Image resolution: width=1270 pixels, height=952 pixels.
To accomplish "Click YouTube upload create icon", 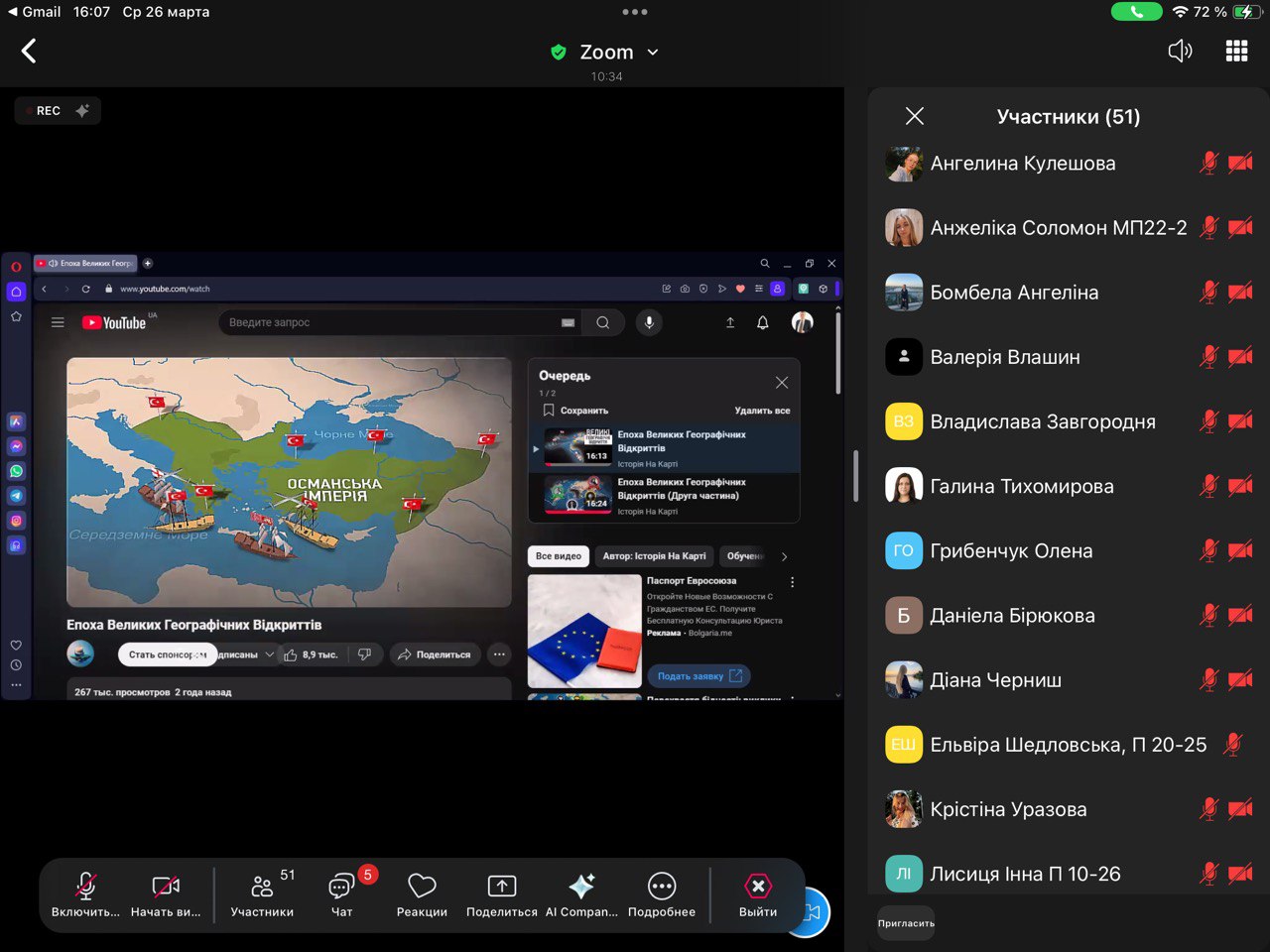I will pyautogui.click(x=730, y=322).
